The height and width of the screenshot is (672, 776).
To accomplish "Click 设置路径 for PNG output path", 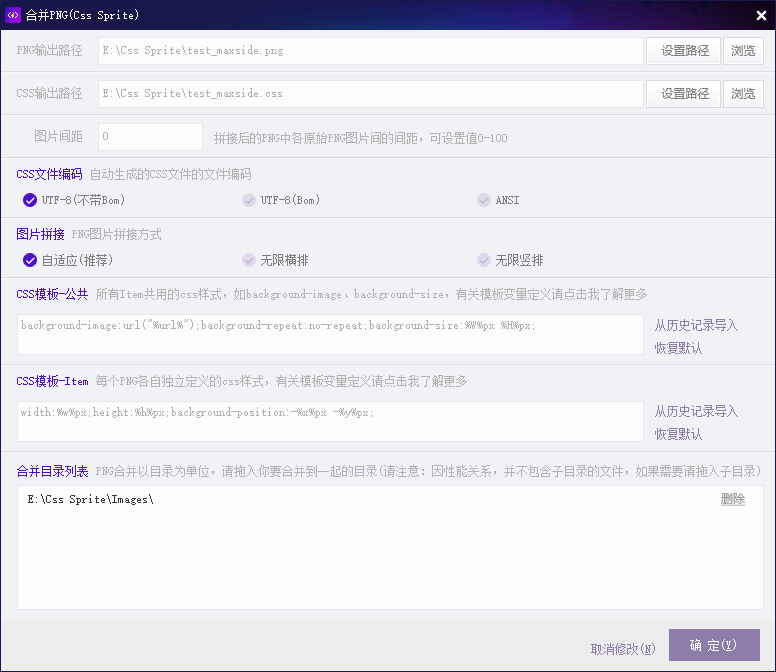I will pyautogui.click(x=683, y=51).
